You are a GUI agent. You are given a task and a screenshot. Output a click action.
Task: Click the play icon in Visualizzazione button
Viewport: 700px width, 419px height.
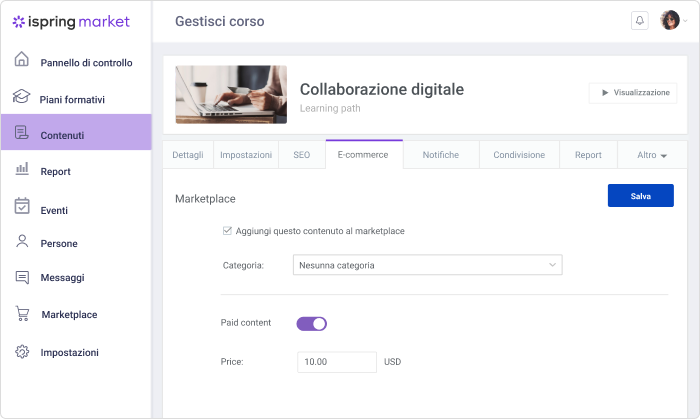click(605, 93)
